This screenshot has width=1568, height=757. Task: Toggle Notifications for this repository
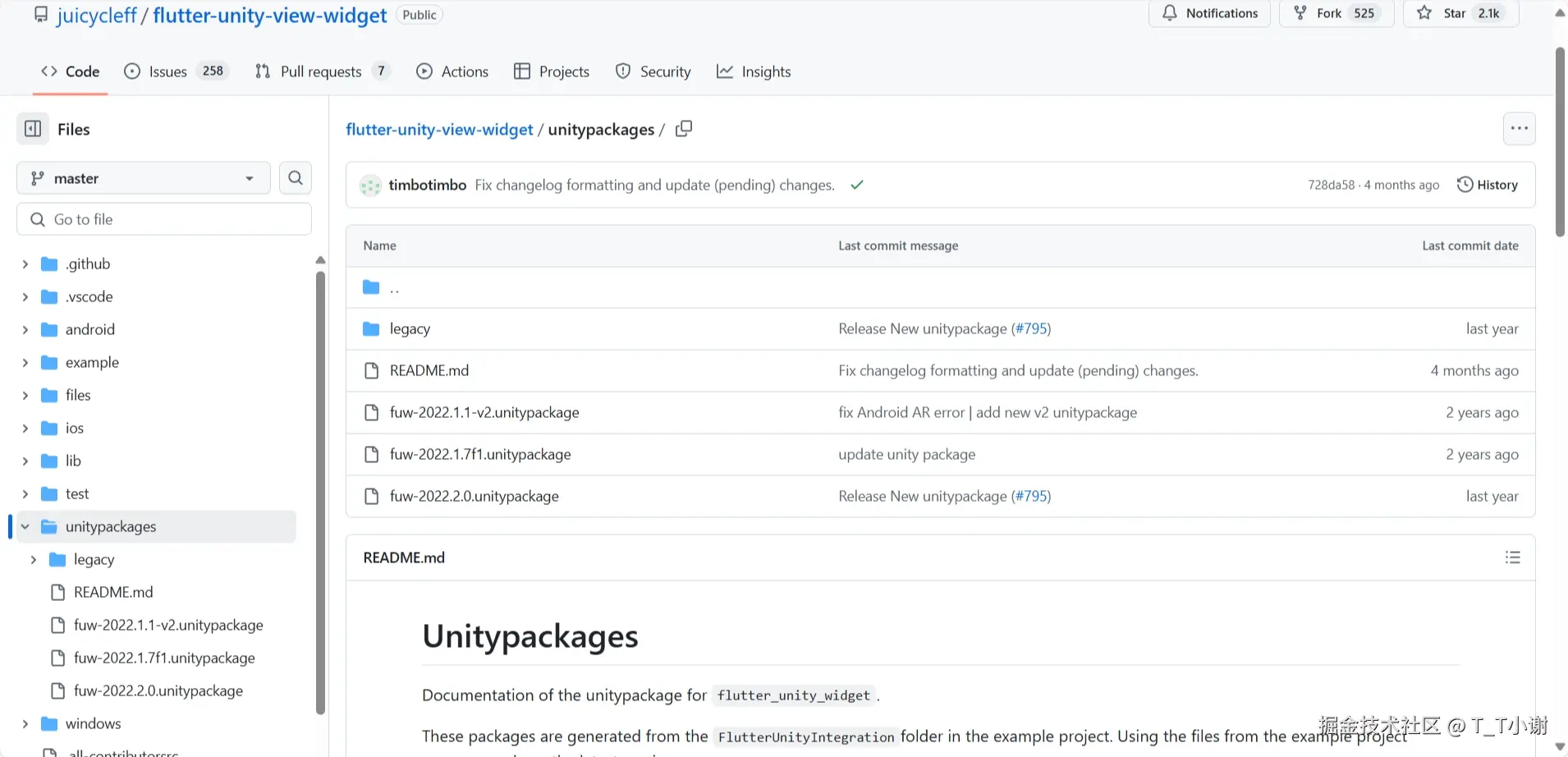(1209, 13)
